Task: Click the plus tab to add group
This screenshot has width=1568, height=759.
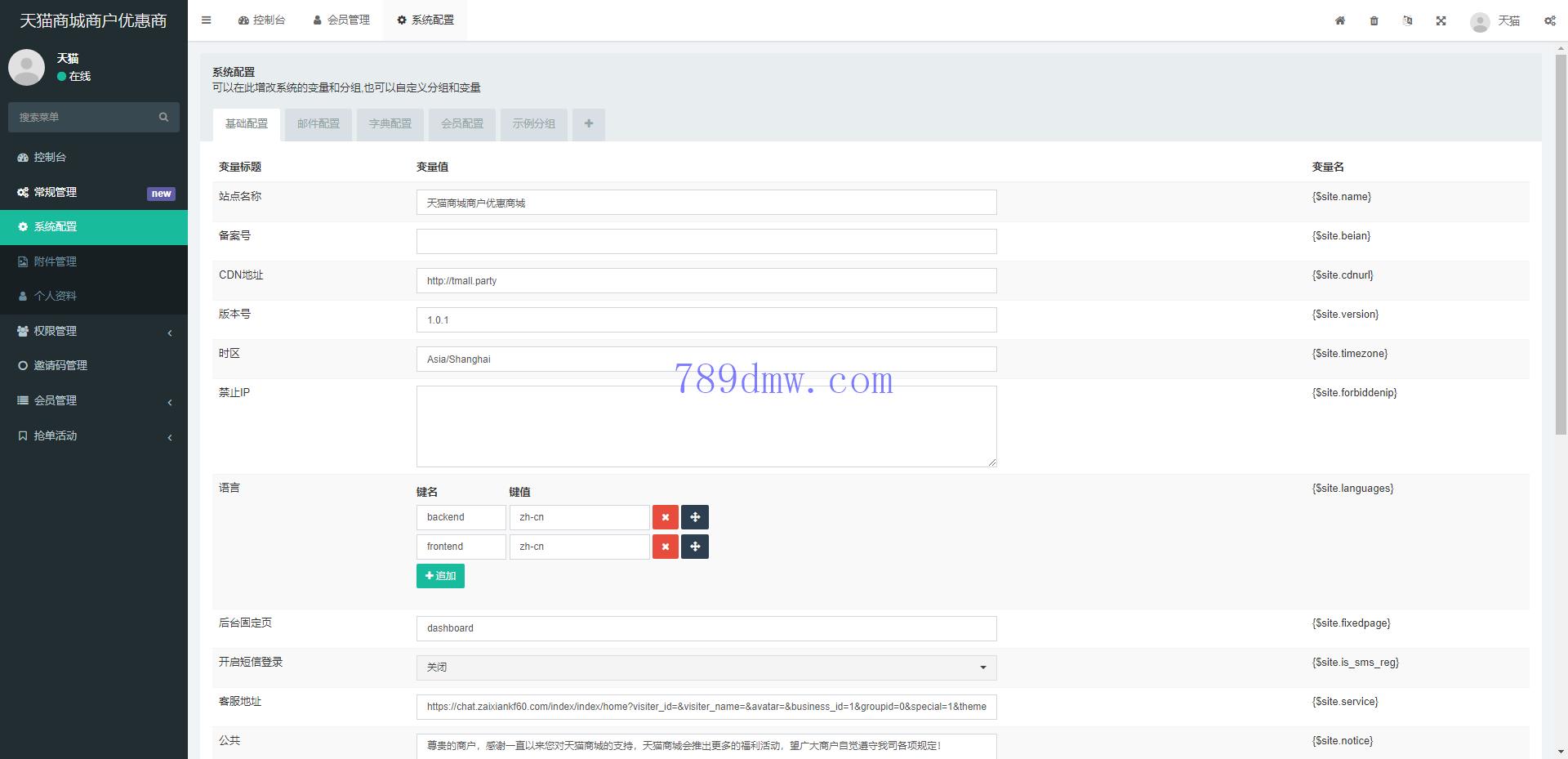Action: click(x=588, y=124)
